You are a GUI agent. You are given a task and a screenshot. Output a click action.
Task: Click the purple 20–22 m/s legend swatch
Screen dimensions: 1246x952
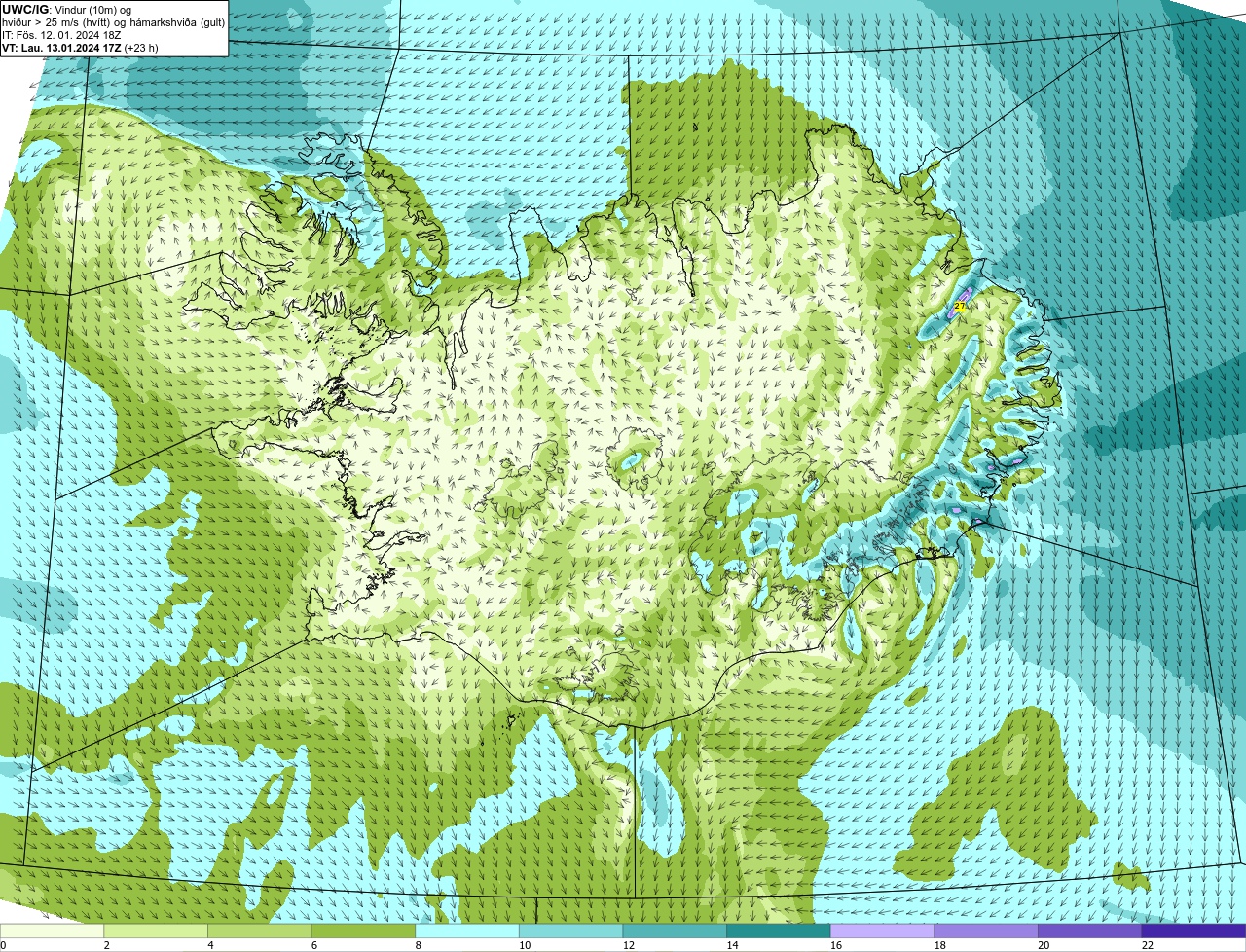pyautogui.click(x=1090, y=931)
